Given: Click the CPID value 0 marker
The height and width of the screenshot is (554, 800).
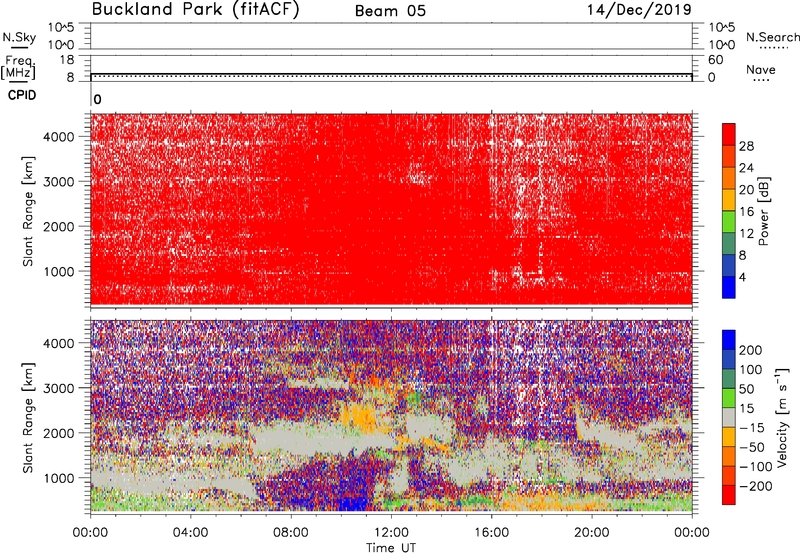Looking at the screenshot, I should click(97, 100).
